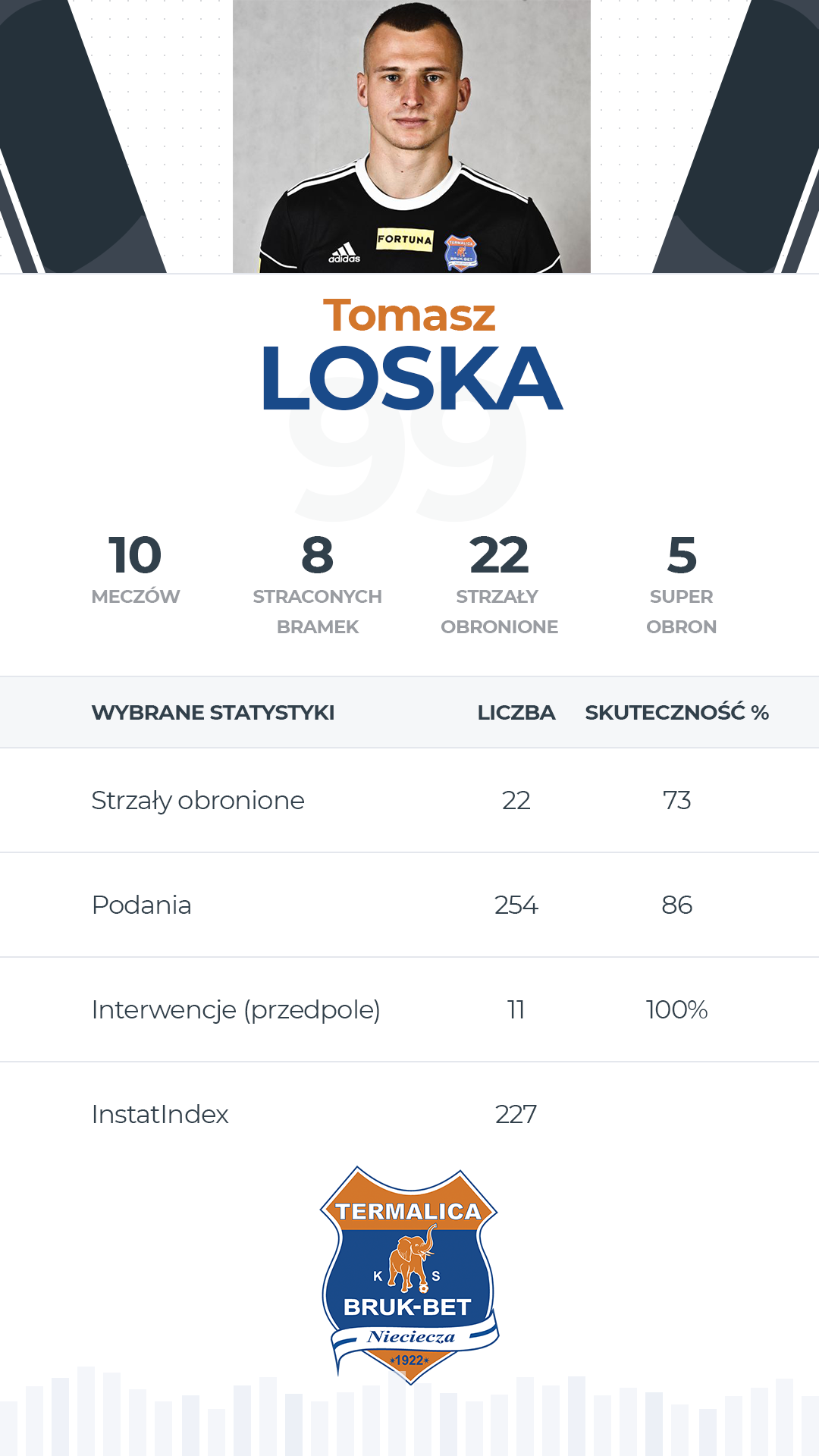Click the adidas logo on jersey
Image resolution: width=819 pixels, height=1456 pixels.
coord(344,253)
